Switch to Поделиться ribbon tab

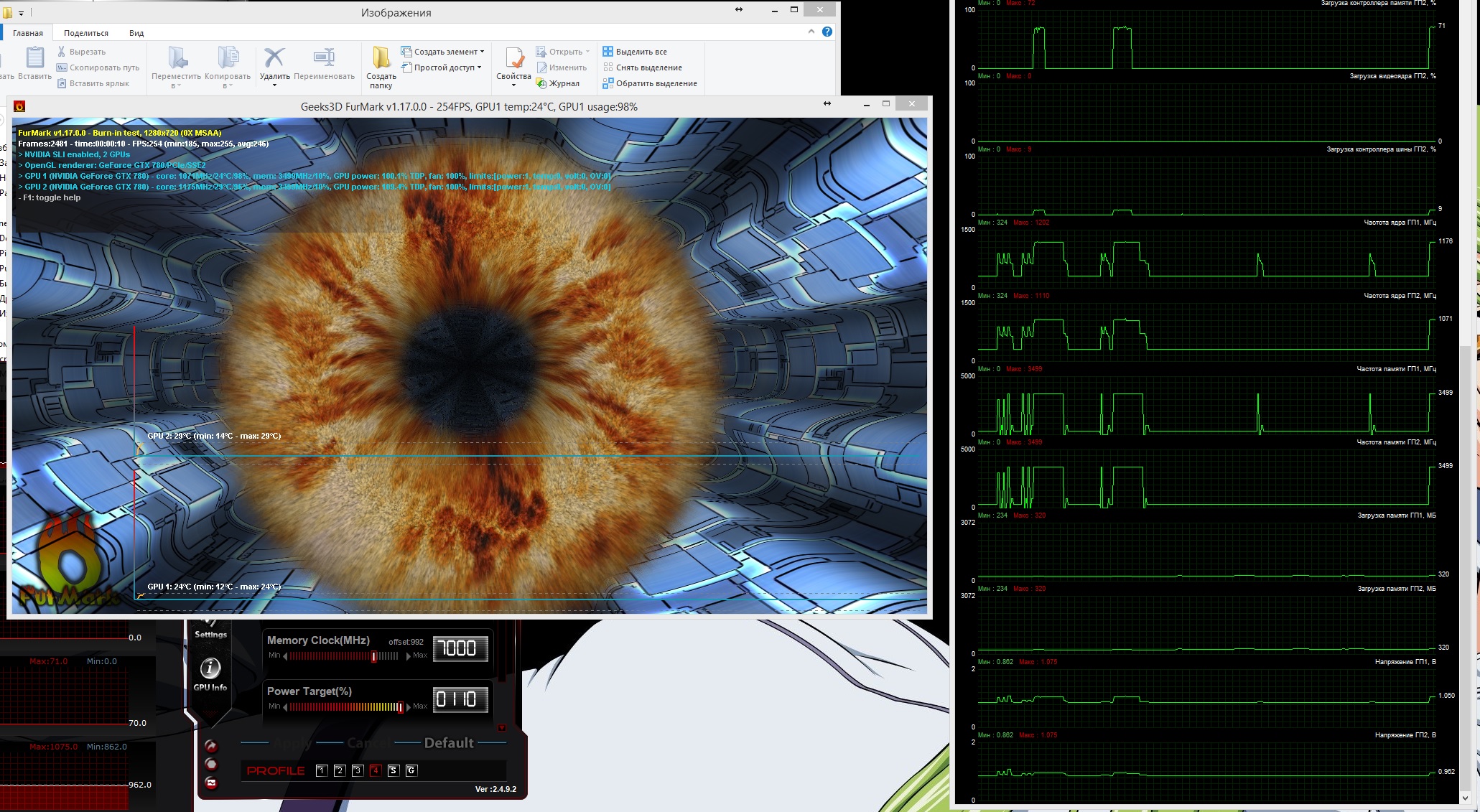pos(85,33)
